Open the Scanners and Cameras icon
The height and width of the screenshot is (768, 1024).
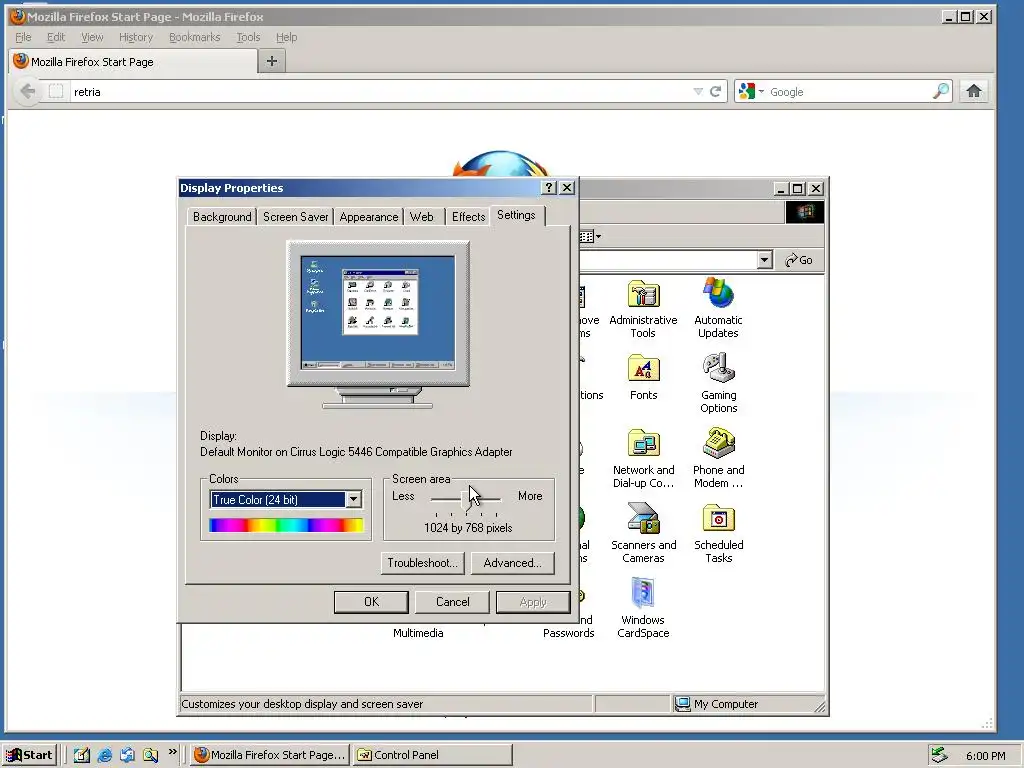point(643,533)
